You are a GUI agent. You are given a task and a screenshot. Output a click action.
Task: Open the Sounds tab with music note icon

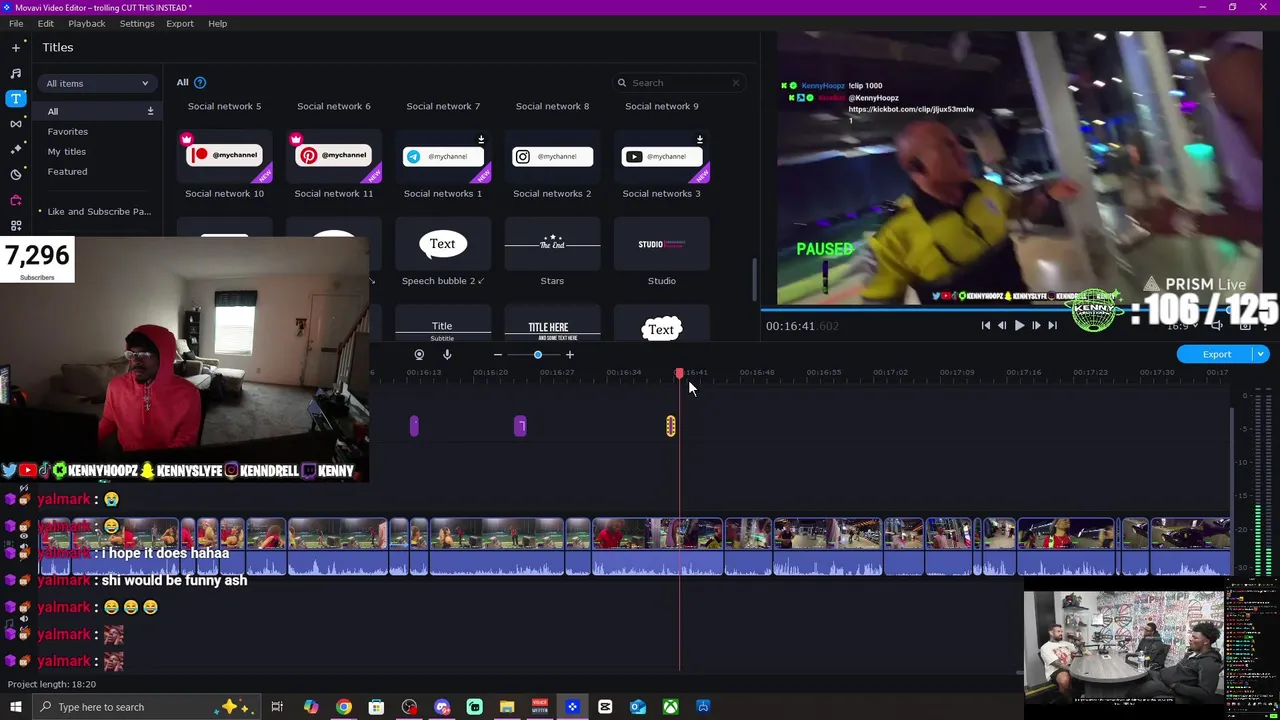(x=16, y=73)
